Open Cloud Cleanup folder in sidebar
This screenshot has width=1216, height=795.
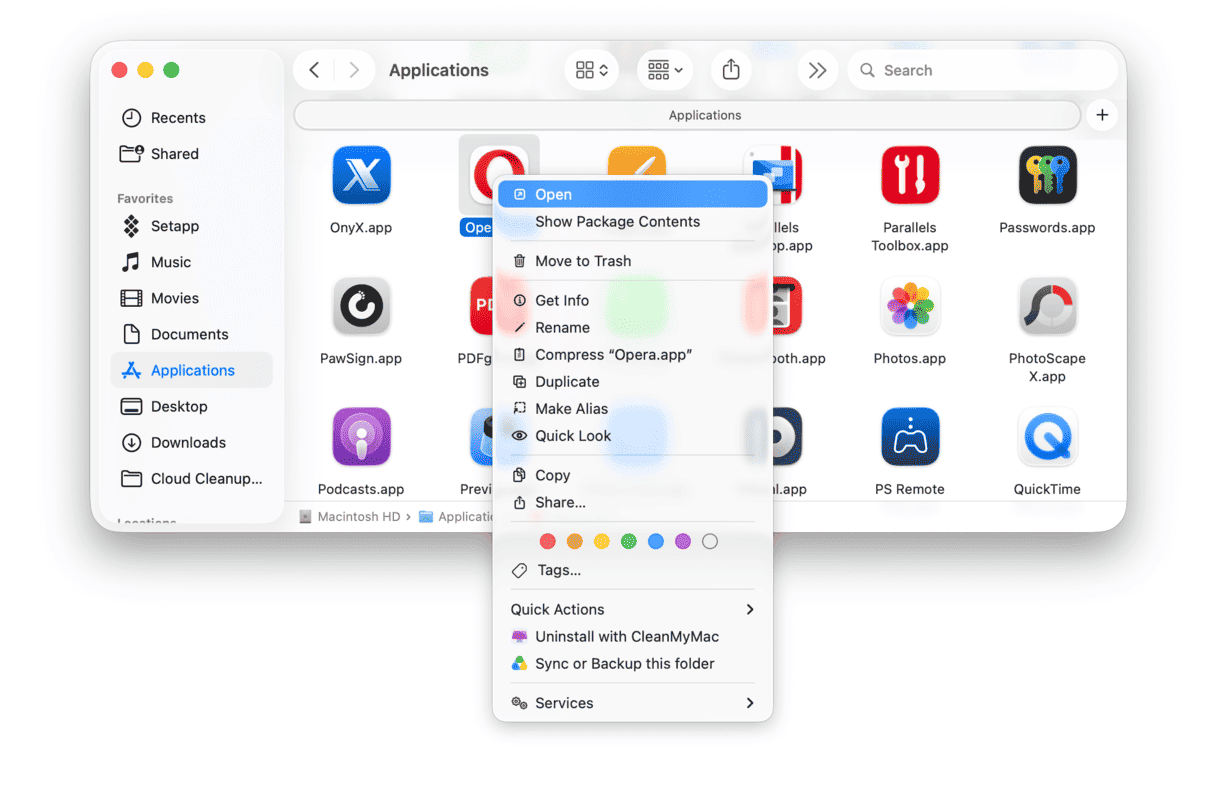(191, 478)
